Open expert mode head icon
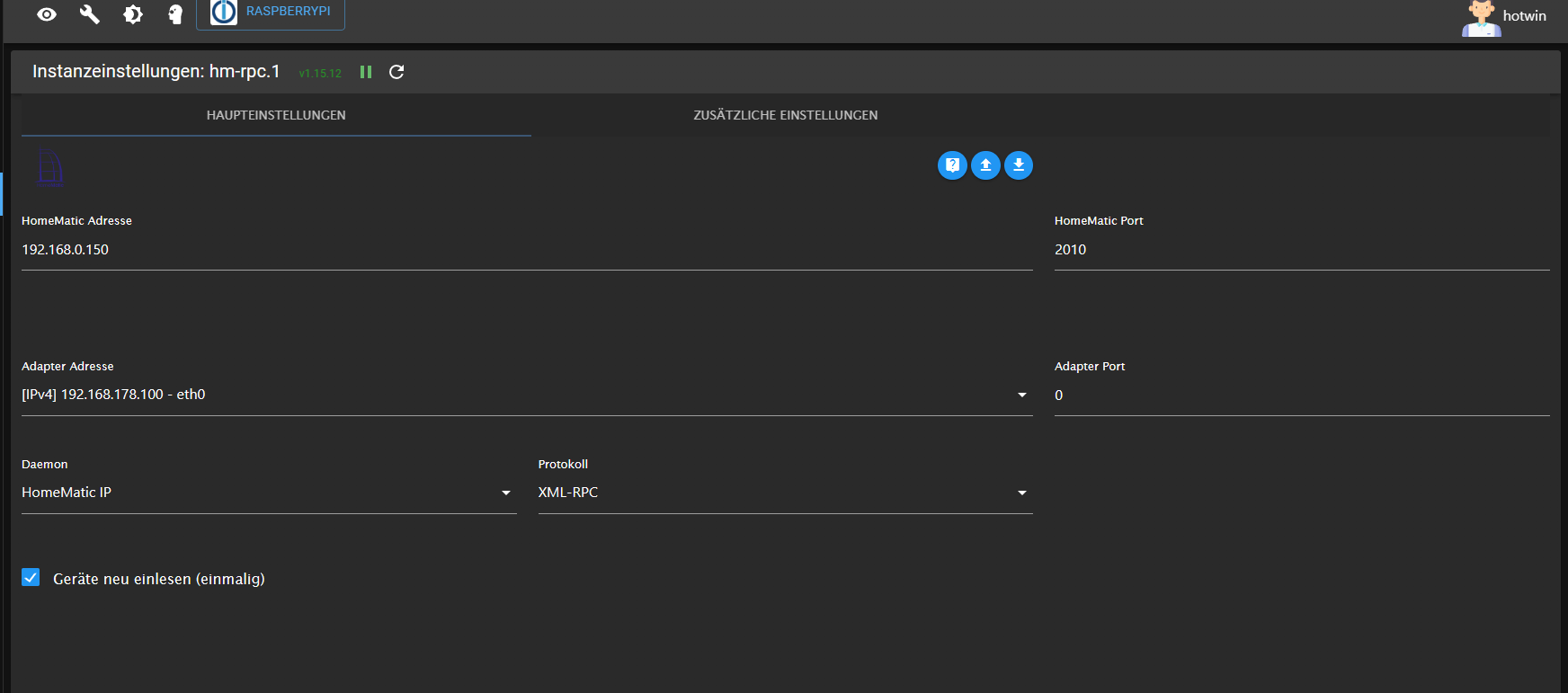This screenshot has height=693, width=1568. point(175,14)
